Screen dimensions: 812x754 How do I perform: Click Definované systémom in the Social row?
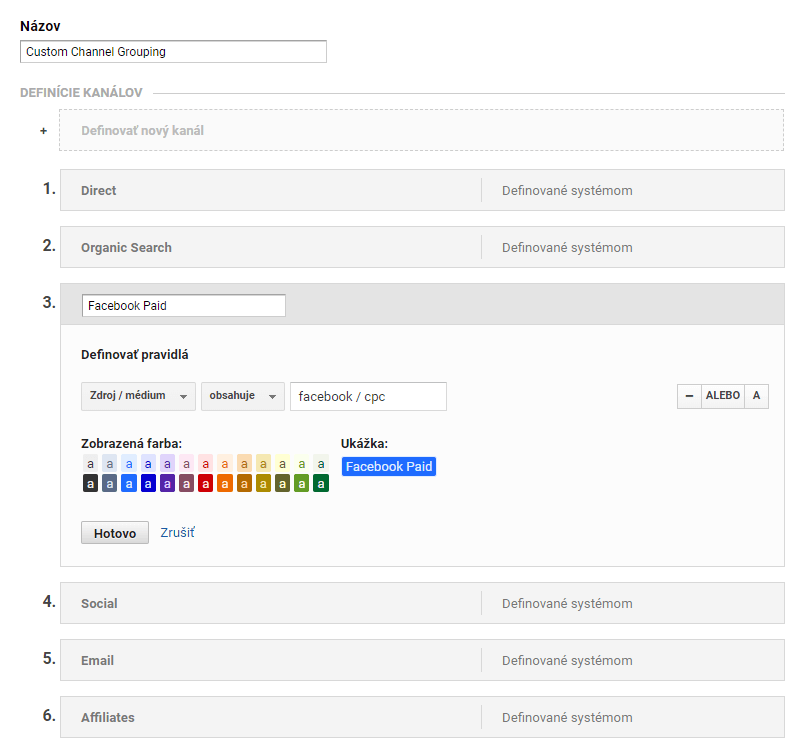point(567,603)
